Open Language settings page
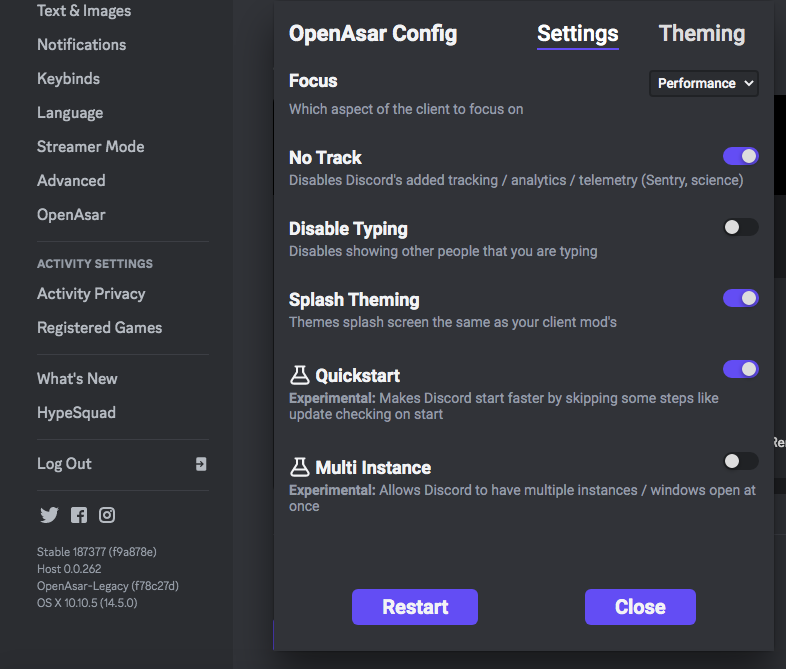 tap(70, 113)
